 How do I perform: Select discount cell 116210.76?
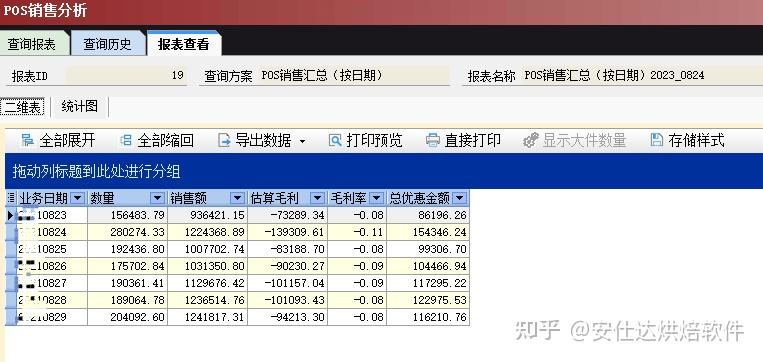[428, 317]
